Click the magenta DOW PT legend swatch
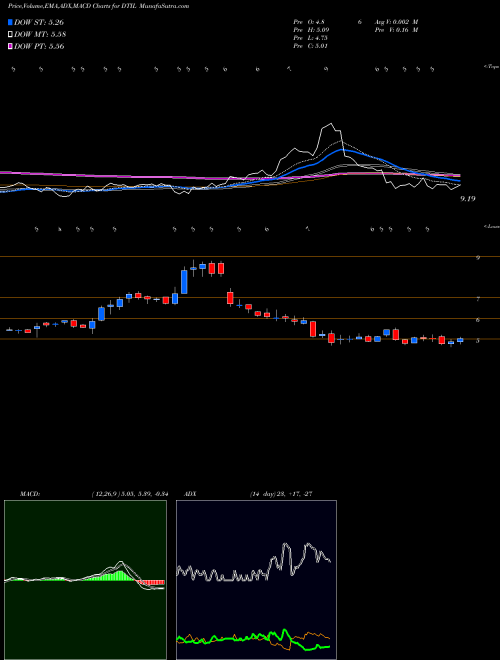 coord(10,46)
